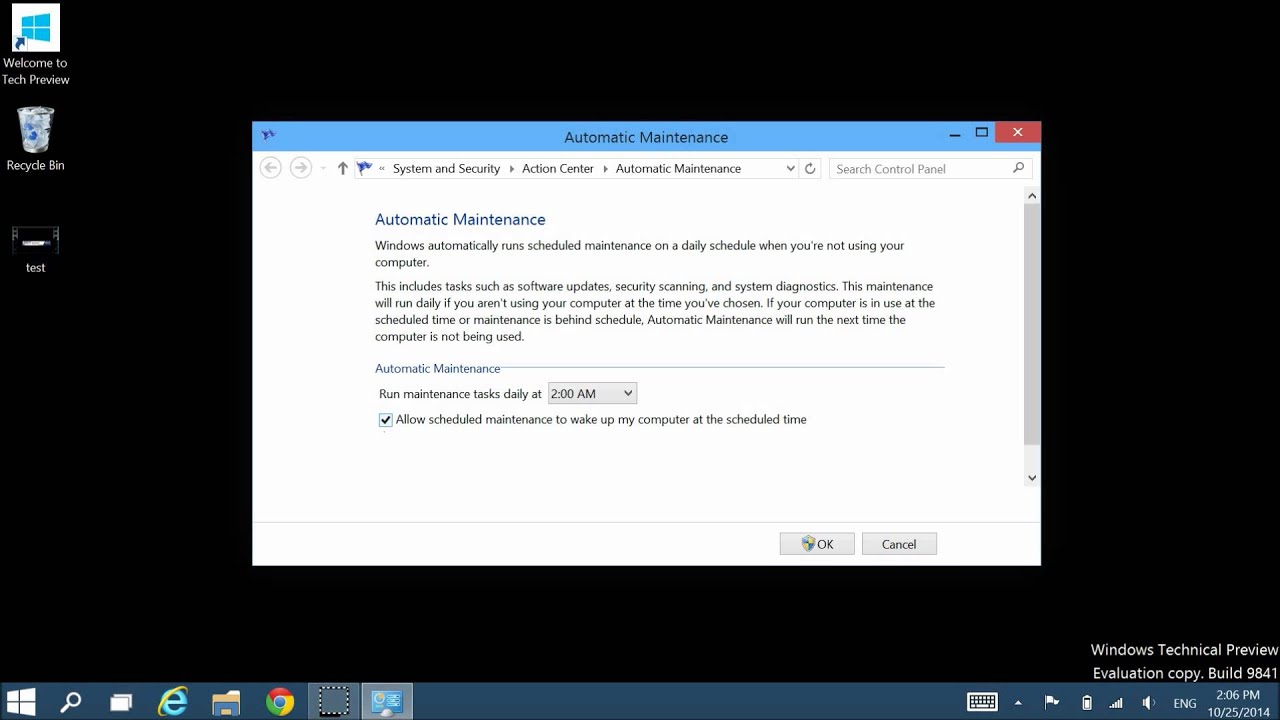Refresh the Control Panel page

(x=811, y=169)
